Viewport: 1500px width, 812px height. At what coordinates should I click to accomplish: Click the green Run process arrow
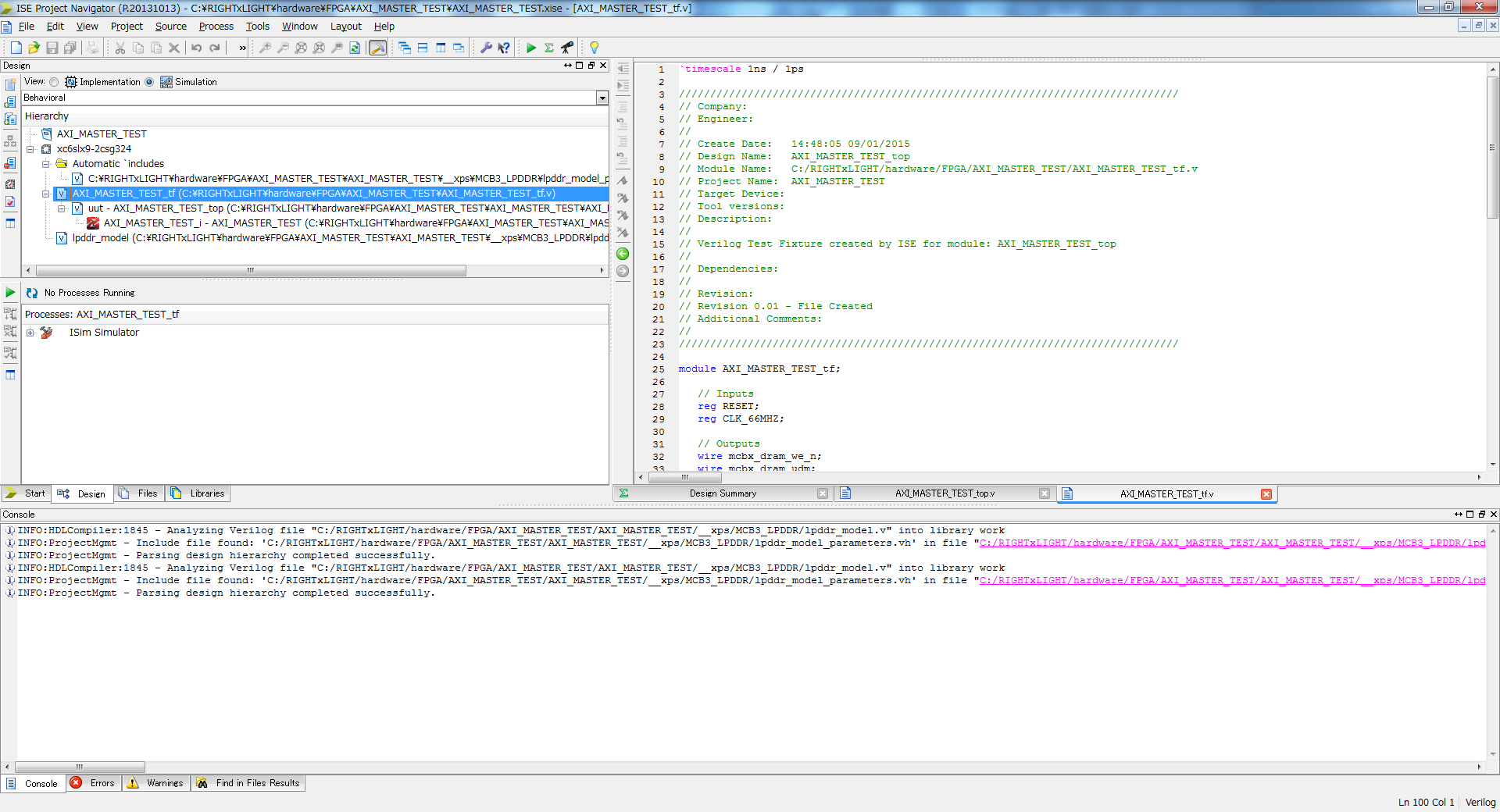[10, 293]
